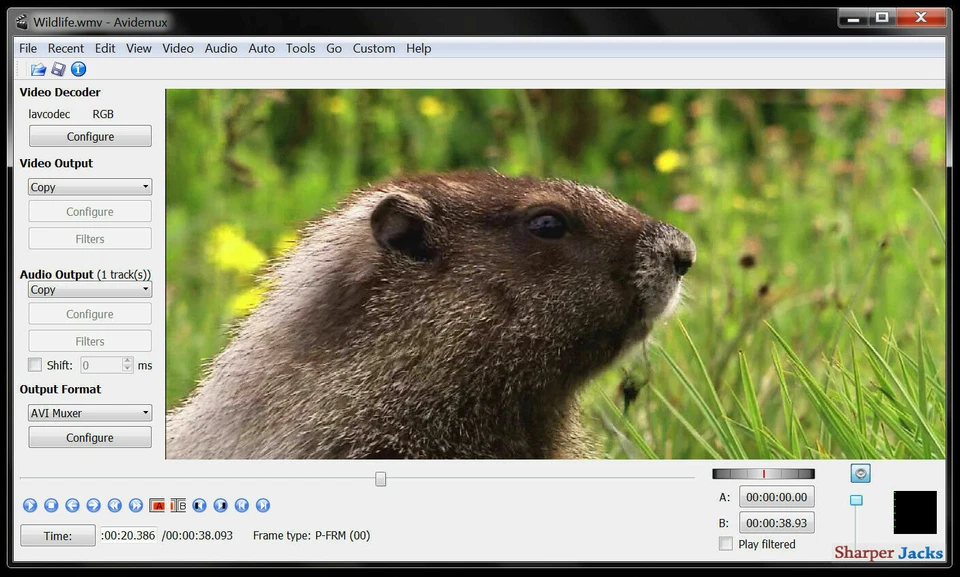
Task: Toggle the audio Shift checkbox
Action: pyautogui.click(x=34, y=364)
